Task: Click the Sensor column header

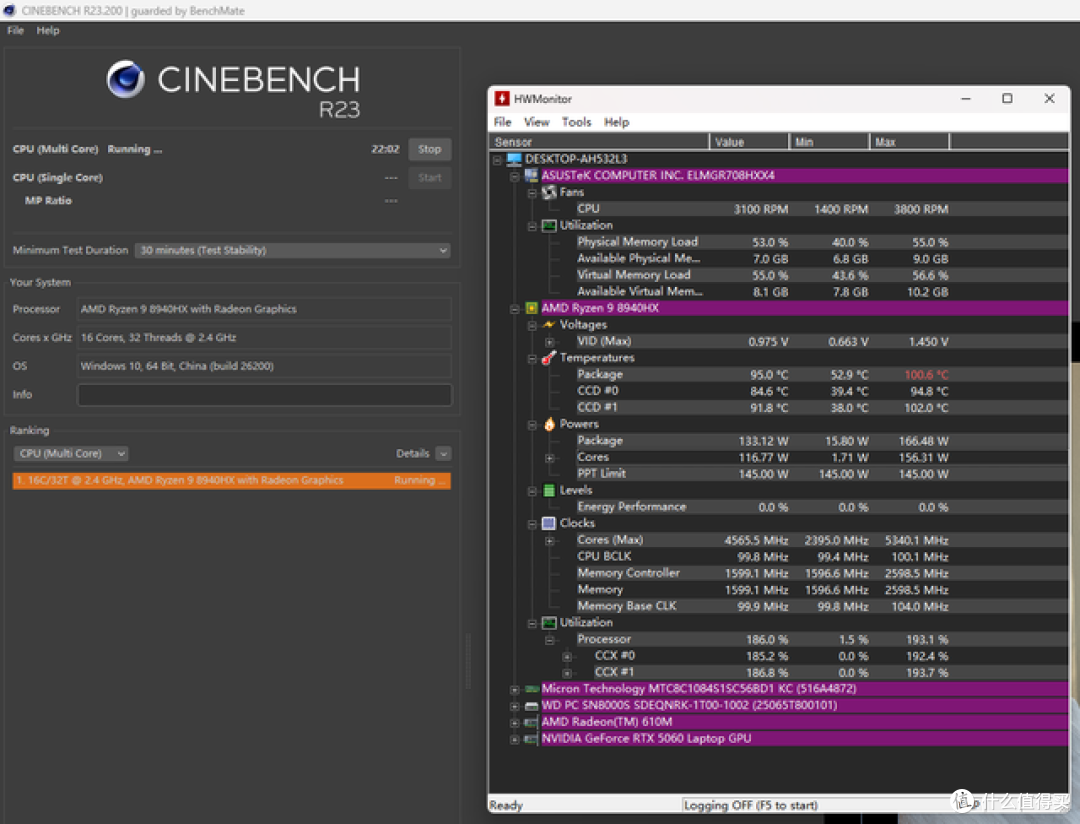Action: [x=599, y=142]
